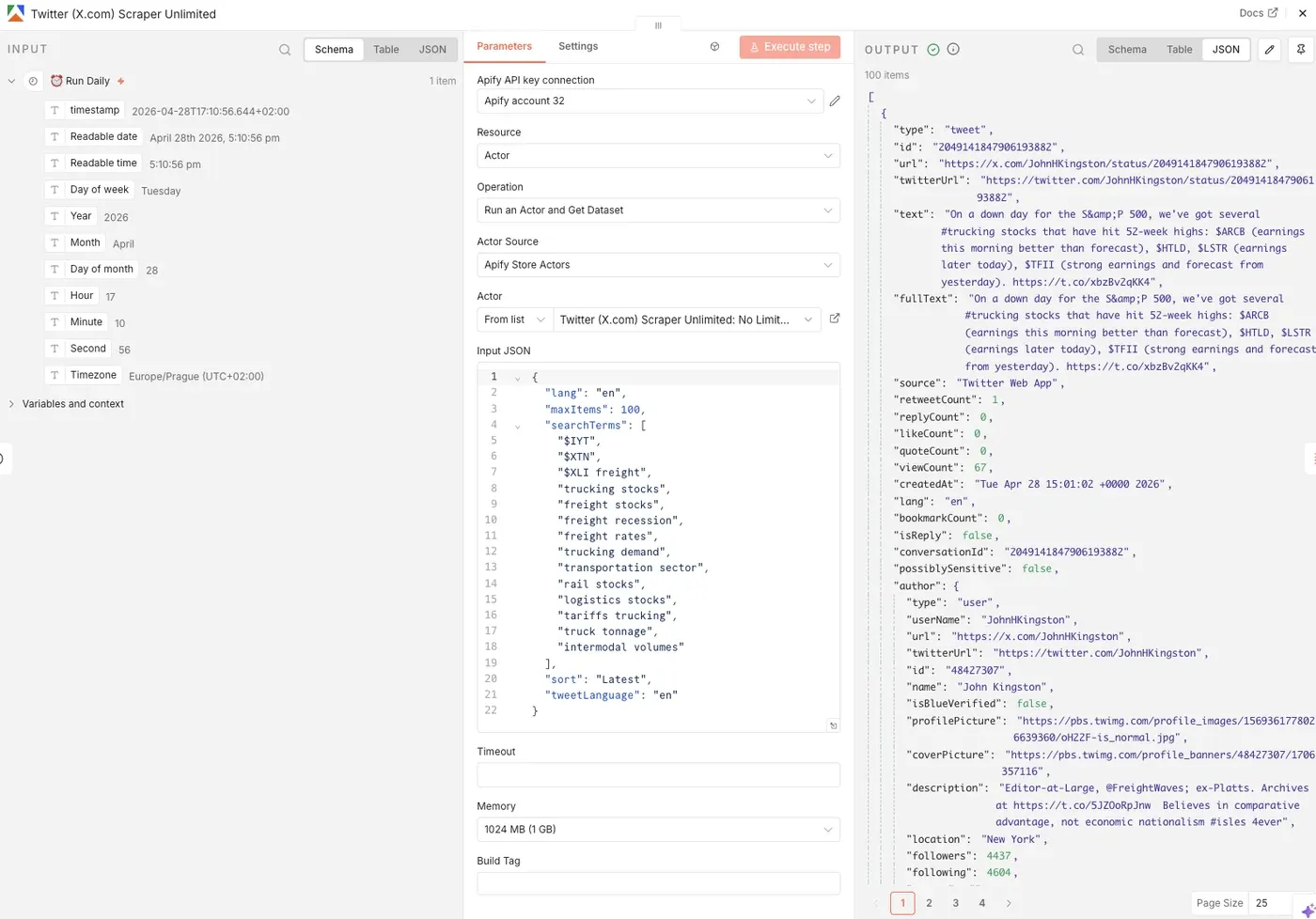Edit the output with the pencil icon

click(x=1269, y=49)
